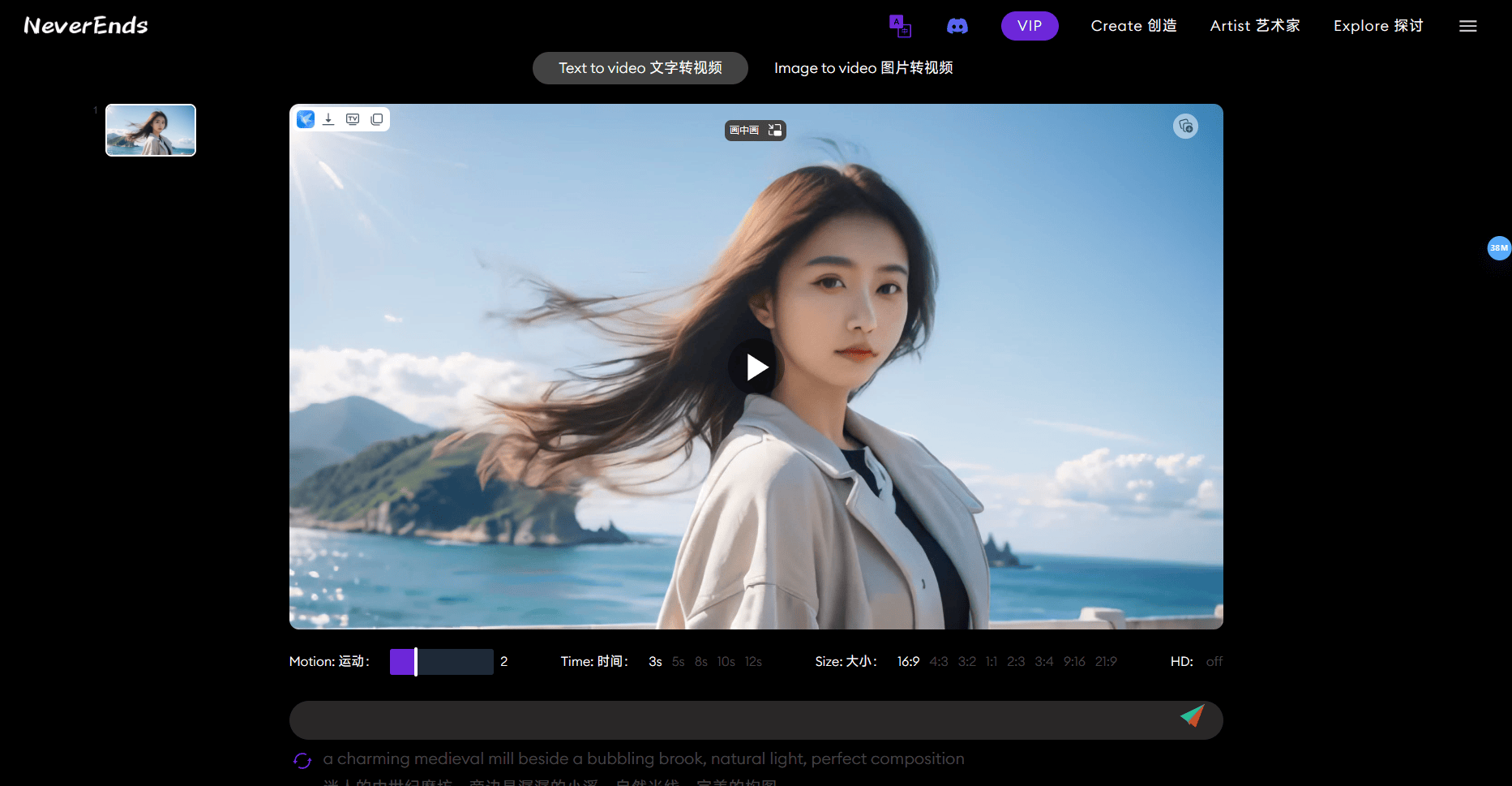Open the Explore 探讨 page
Image resolution: width=1512 pixels, height=786 pixels.
[x=1377, y=25]
